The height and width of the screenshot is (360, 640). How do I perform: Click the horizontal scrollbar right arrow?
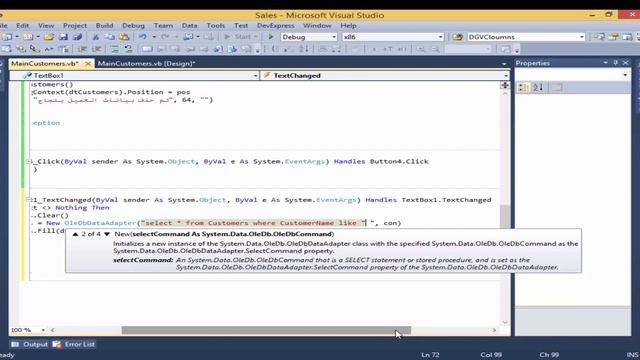pyautogui.click(x=494, y=330)
